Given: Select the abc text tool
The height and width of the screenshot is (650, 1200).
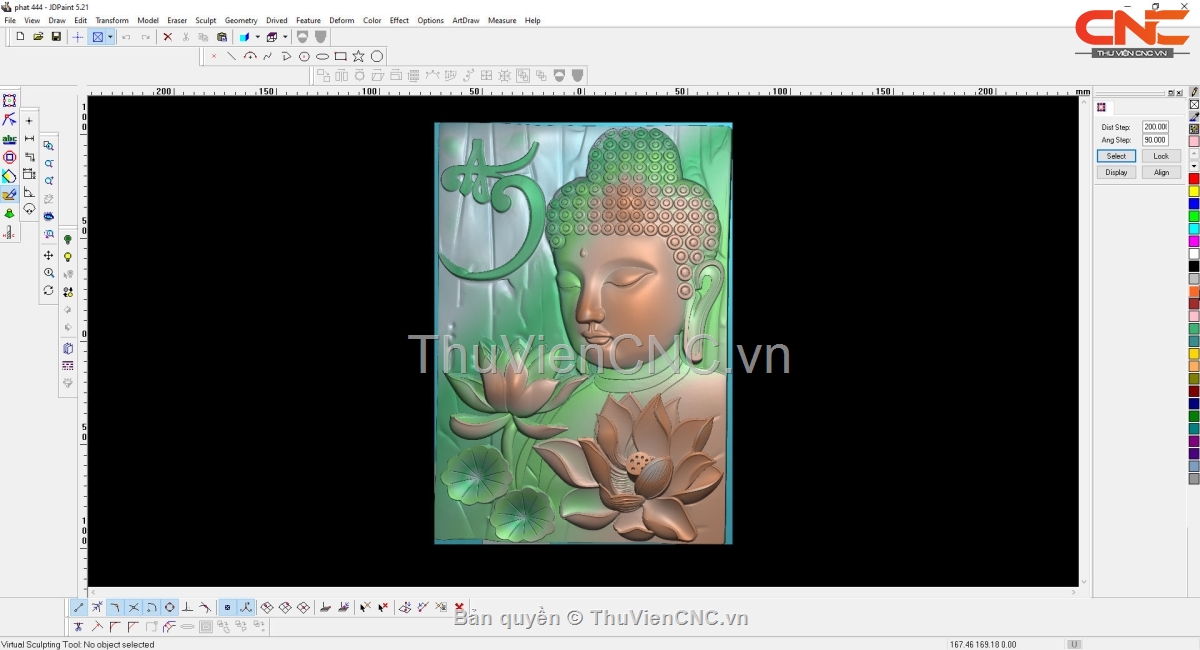Looking at the screenshot, I should click(9, 139).
